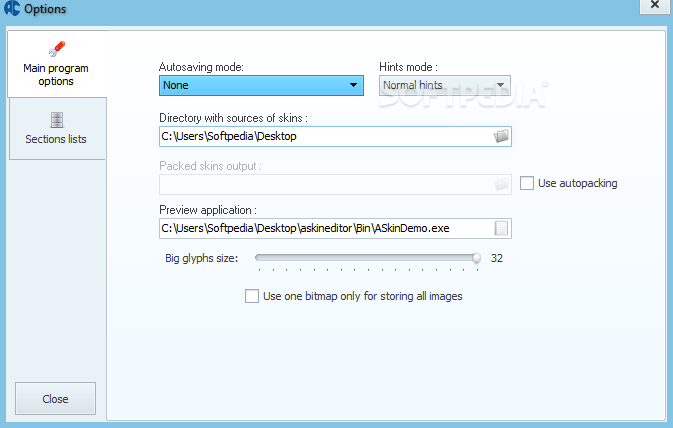Screen dimensions: 673x428
Task: Open the Autosaving mode dropdown
Action: 261,85
